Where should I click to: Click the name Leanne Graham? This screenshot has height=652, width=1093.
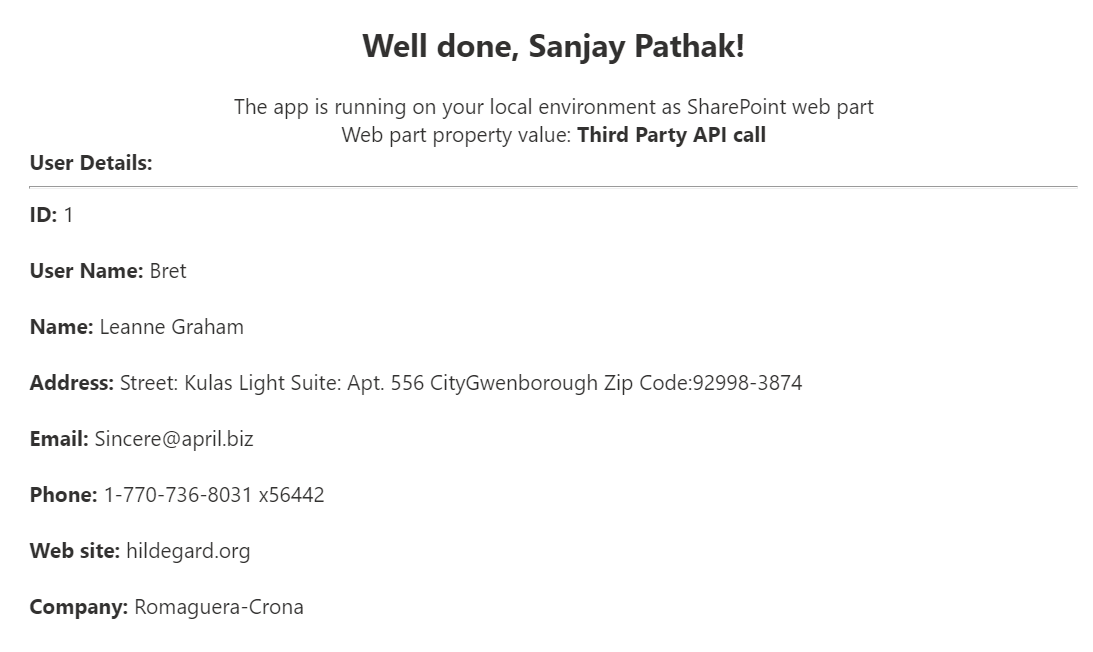[x=171, y=327]
